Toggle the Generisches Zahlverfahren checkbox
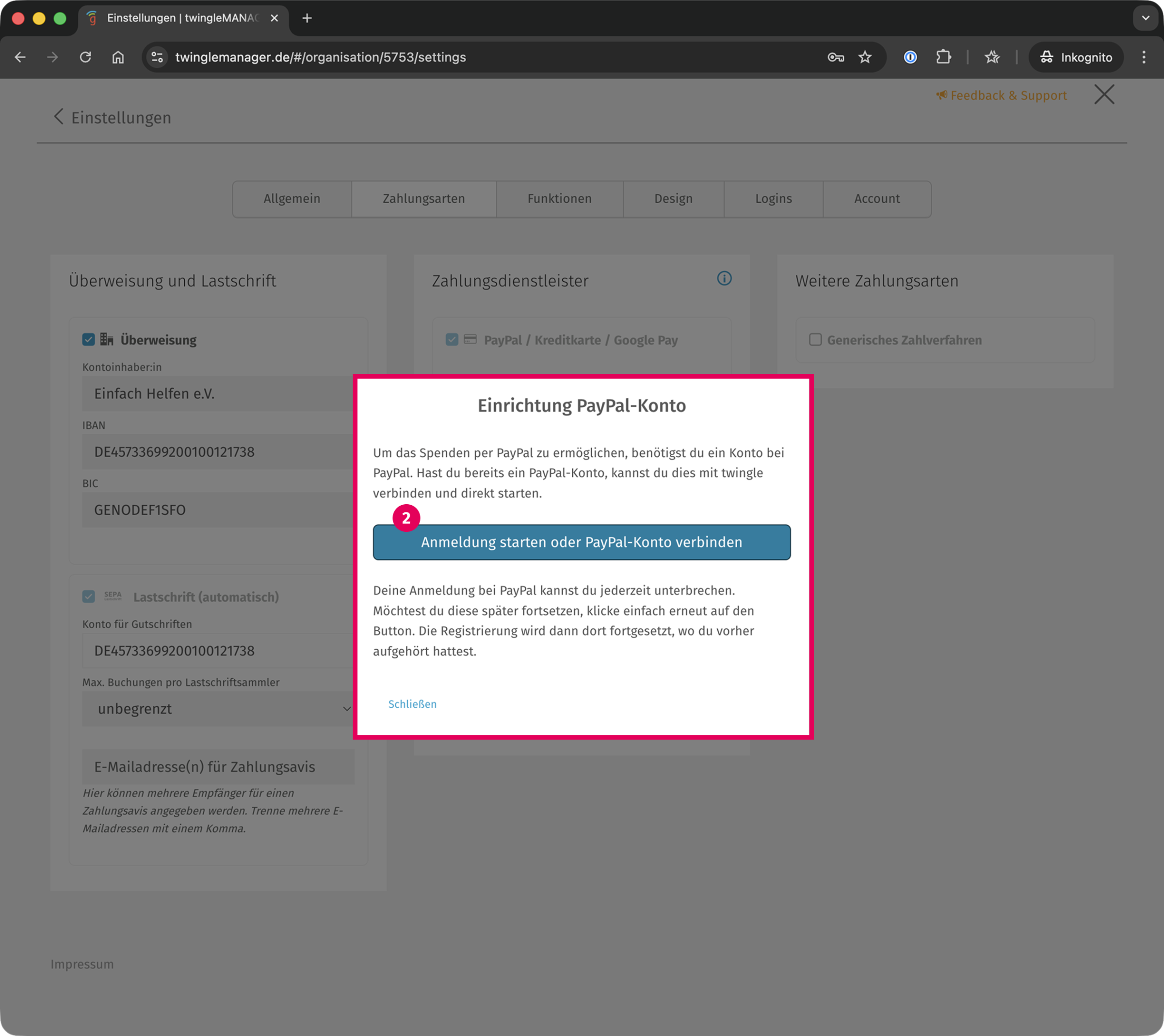Screen dimensions: 1164x1036 (x=815, y=340)
